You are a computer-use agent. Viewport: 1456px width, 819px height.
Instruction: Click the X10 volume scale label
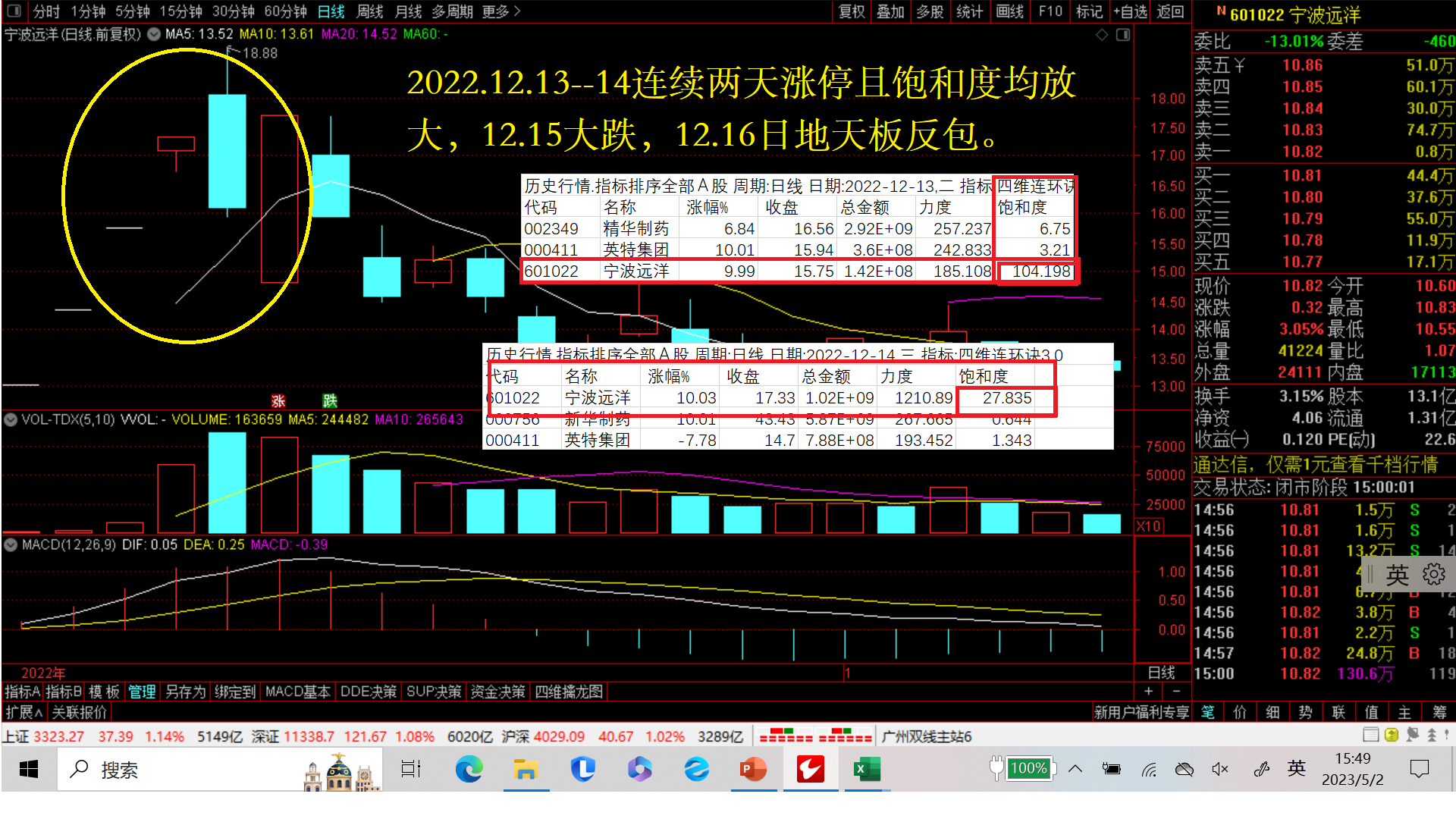pyautogui.click(x=1147, y=526)
